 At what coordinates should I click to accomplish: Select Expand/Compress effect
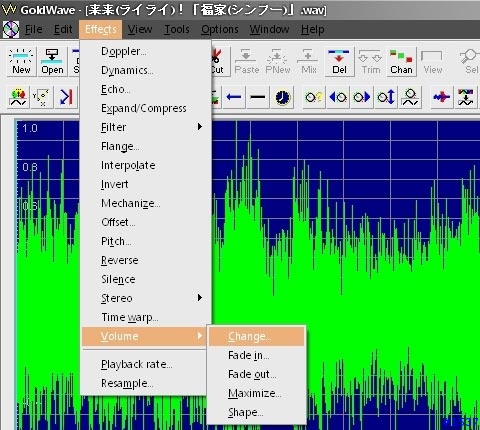point(146,108)
